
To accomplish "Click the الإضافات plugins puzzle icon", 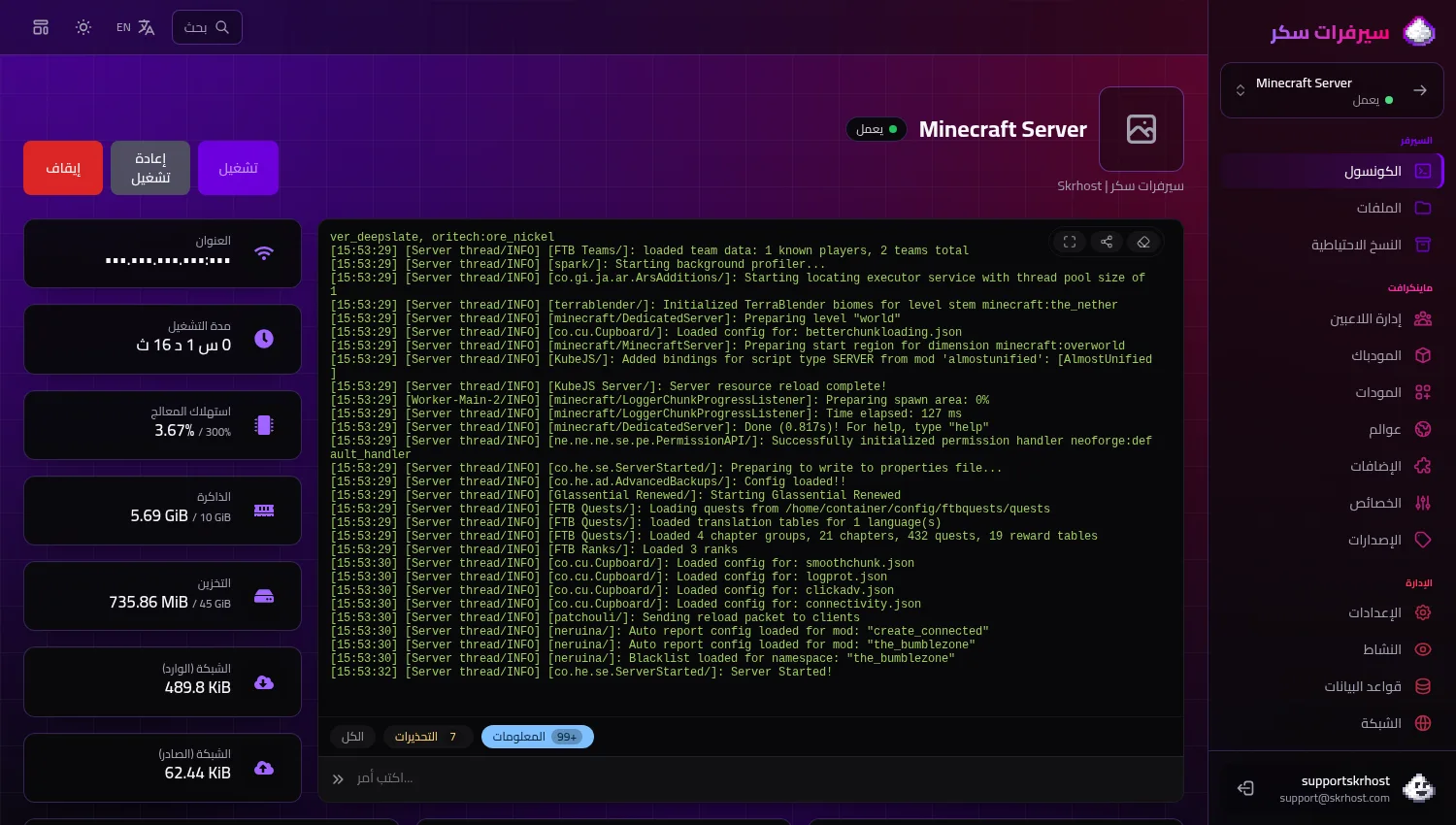I will pos(1423,466).
